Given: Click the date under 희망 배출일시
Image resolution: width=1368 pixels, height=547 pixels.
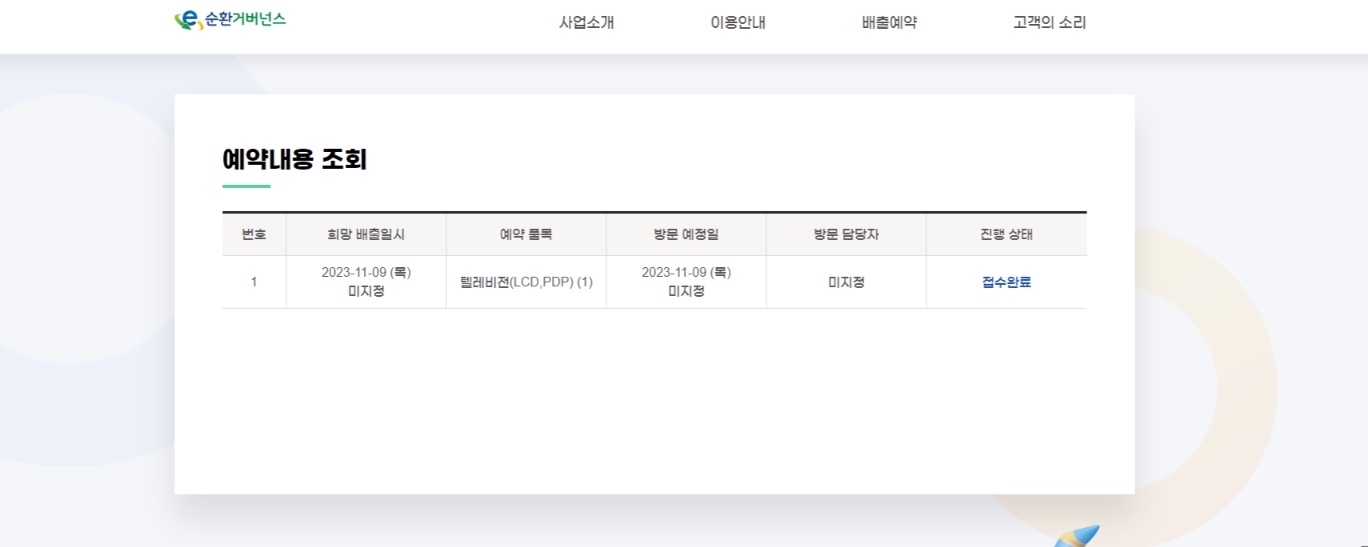Looking at the screenshot, I should (366, 272).
